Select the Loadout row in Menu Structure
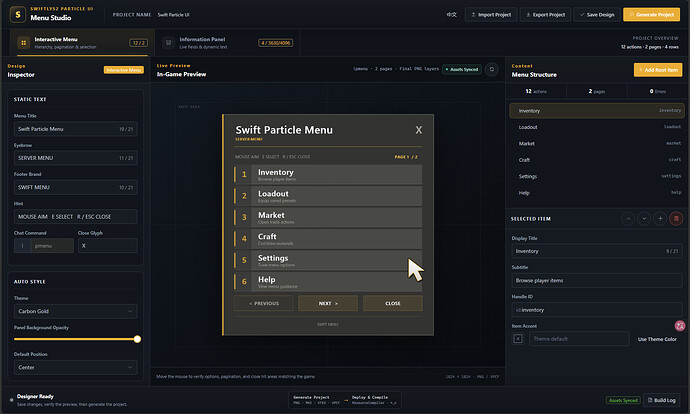690x414 pixels. [x=597, y=127]
